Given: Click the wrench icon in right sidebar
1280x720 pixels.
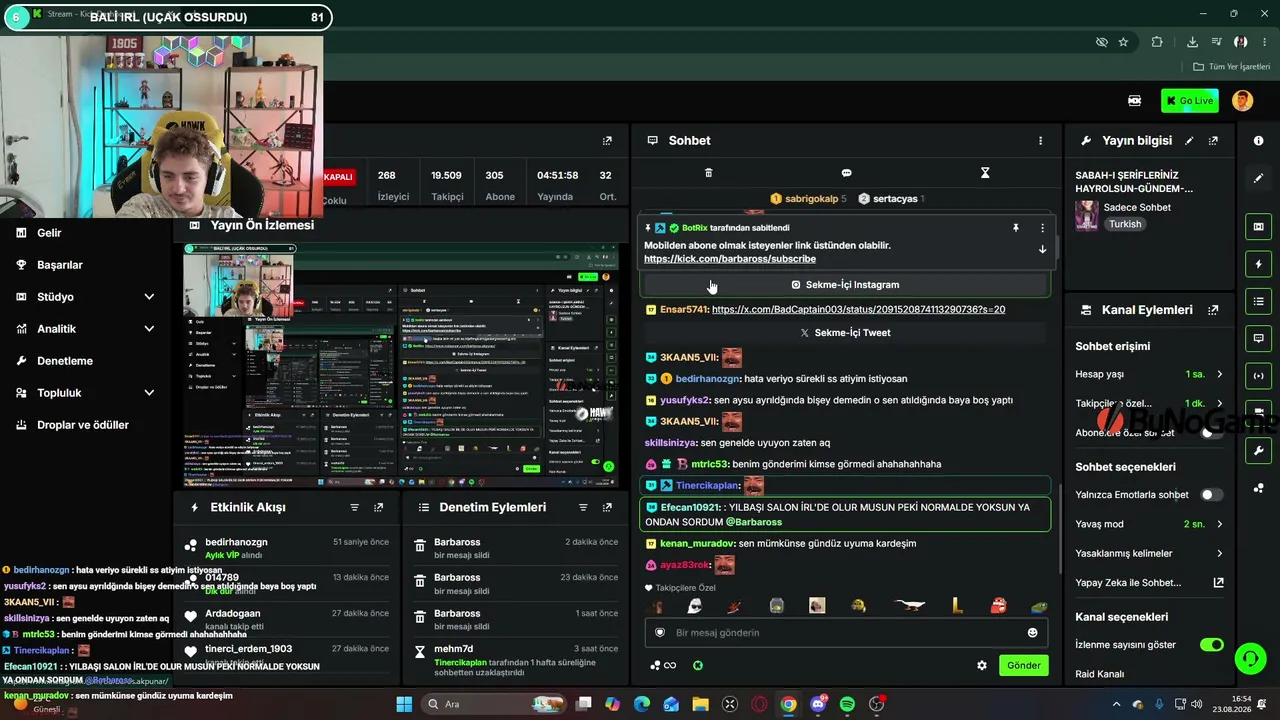Looking at the screenshot, I should coord(1258,450).
